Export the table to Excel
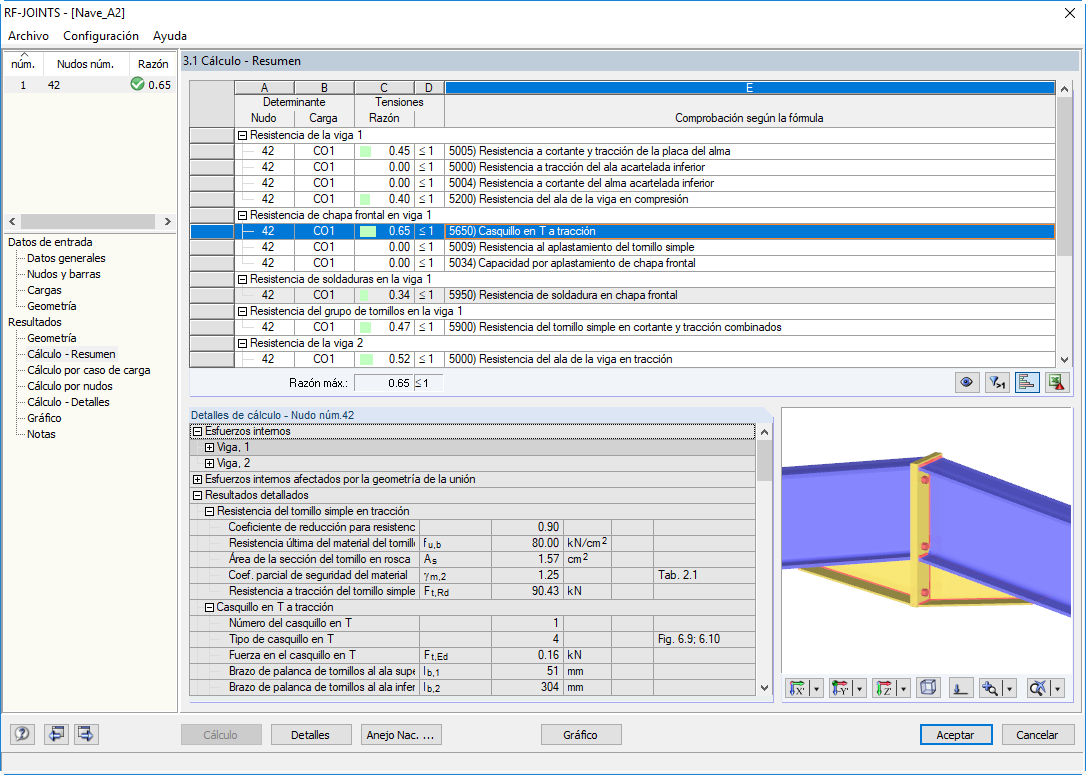 [x=1056, y=382]
